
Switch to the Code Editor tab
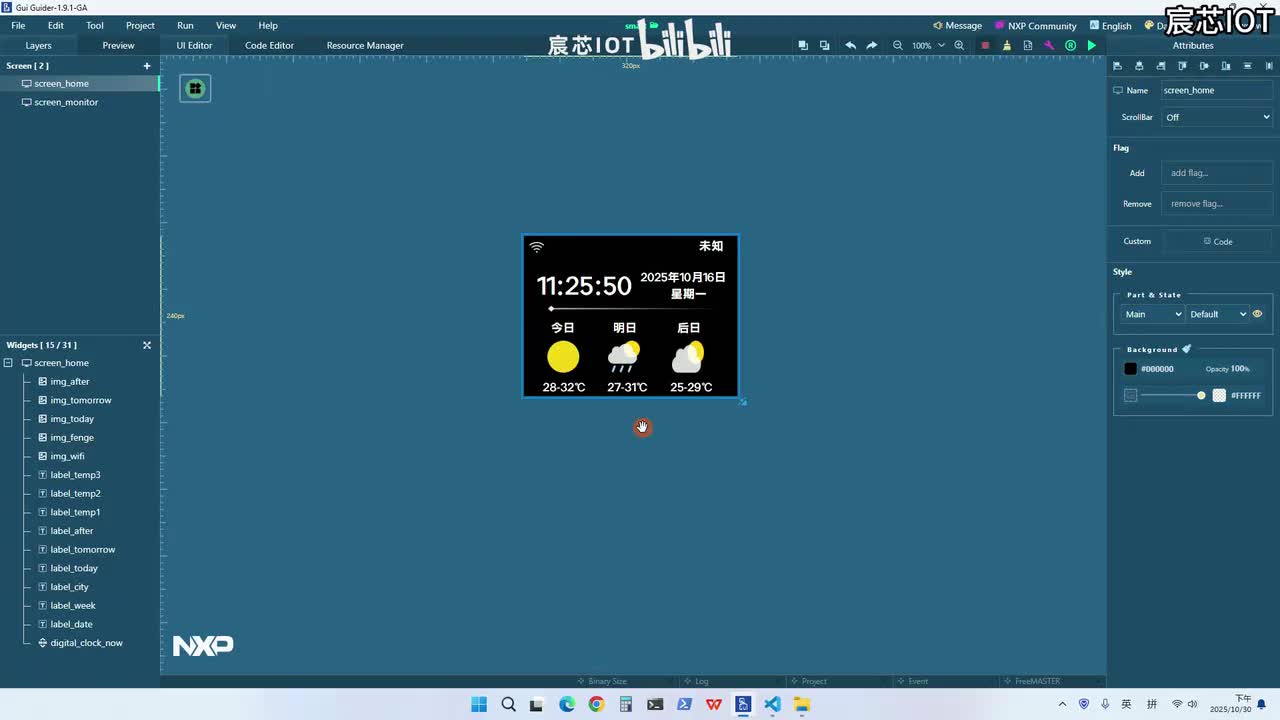click(269, 45)
